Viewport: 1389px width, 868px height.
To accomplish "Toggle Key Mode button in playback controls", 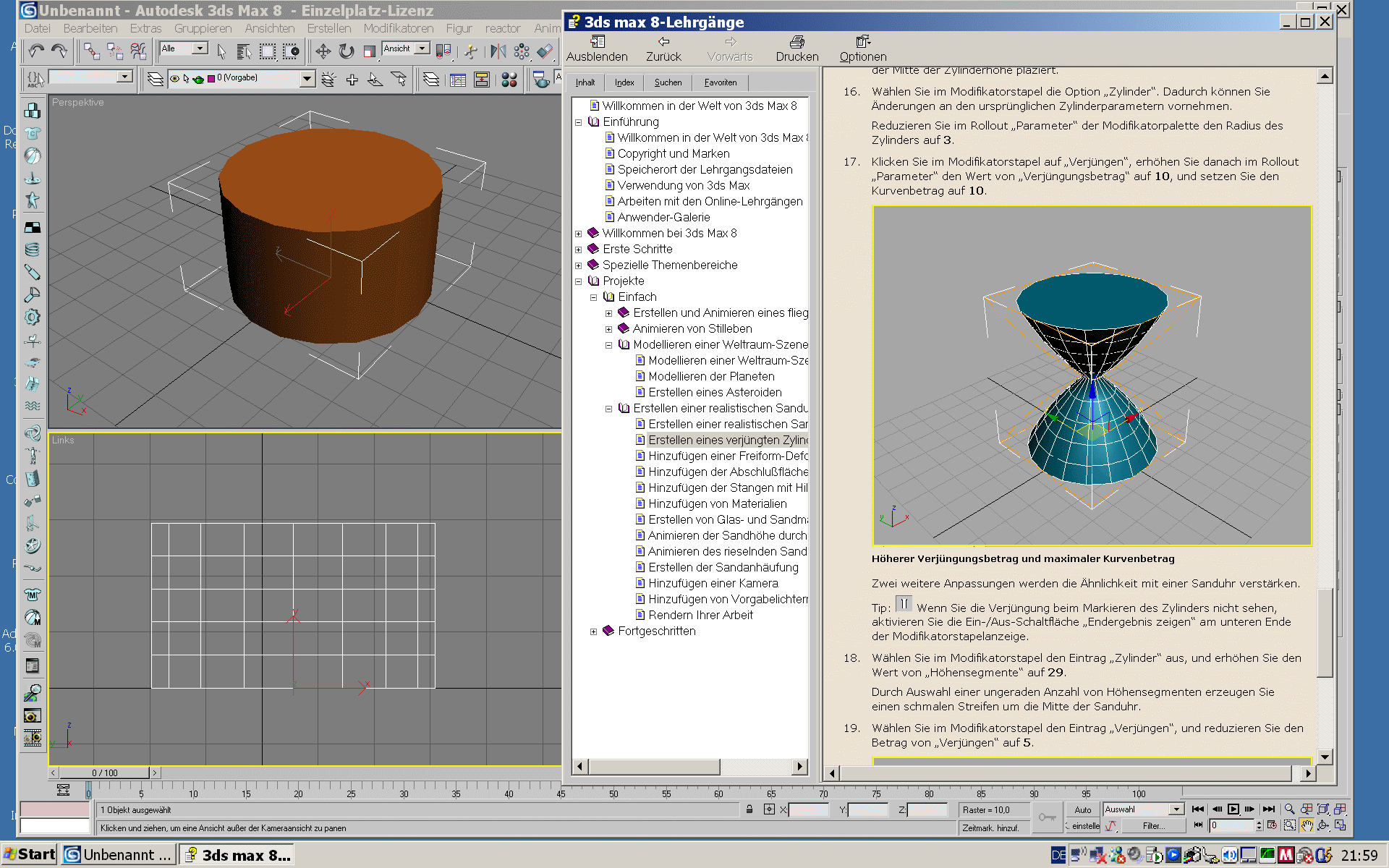I will (1198, 825).
